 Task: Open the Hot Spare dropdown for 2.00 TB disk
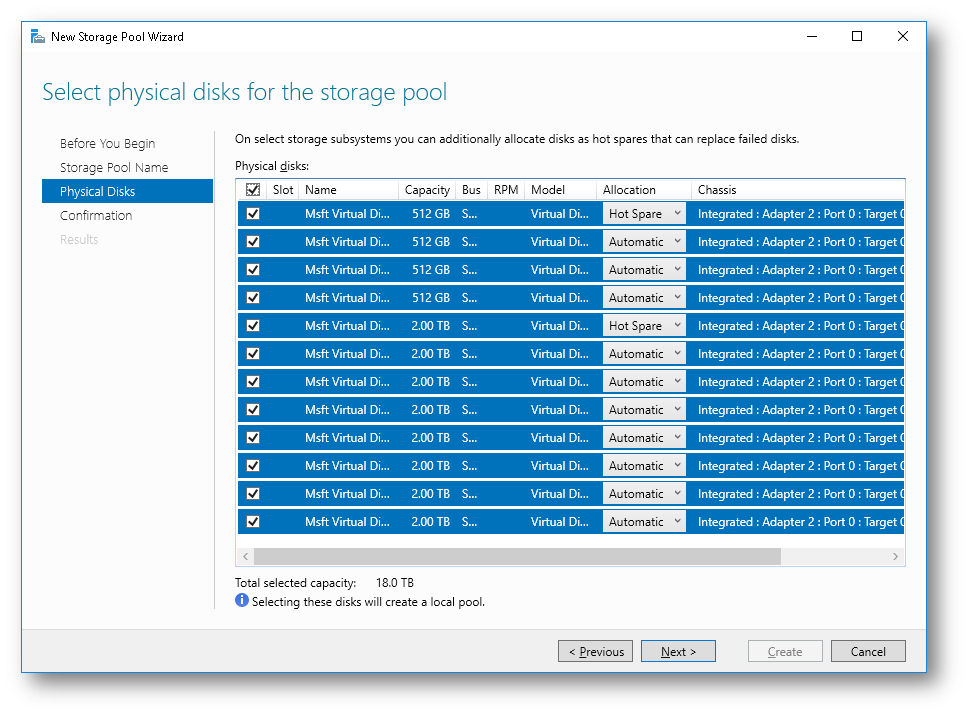644,326
